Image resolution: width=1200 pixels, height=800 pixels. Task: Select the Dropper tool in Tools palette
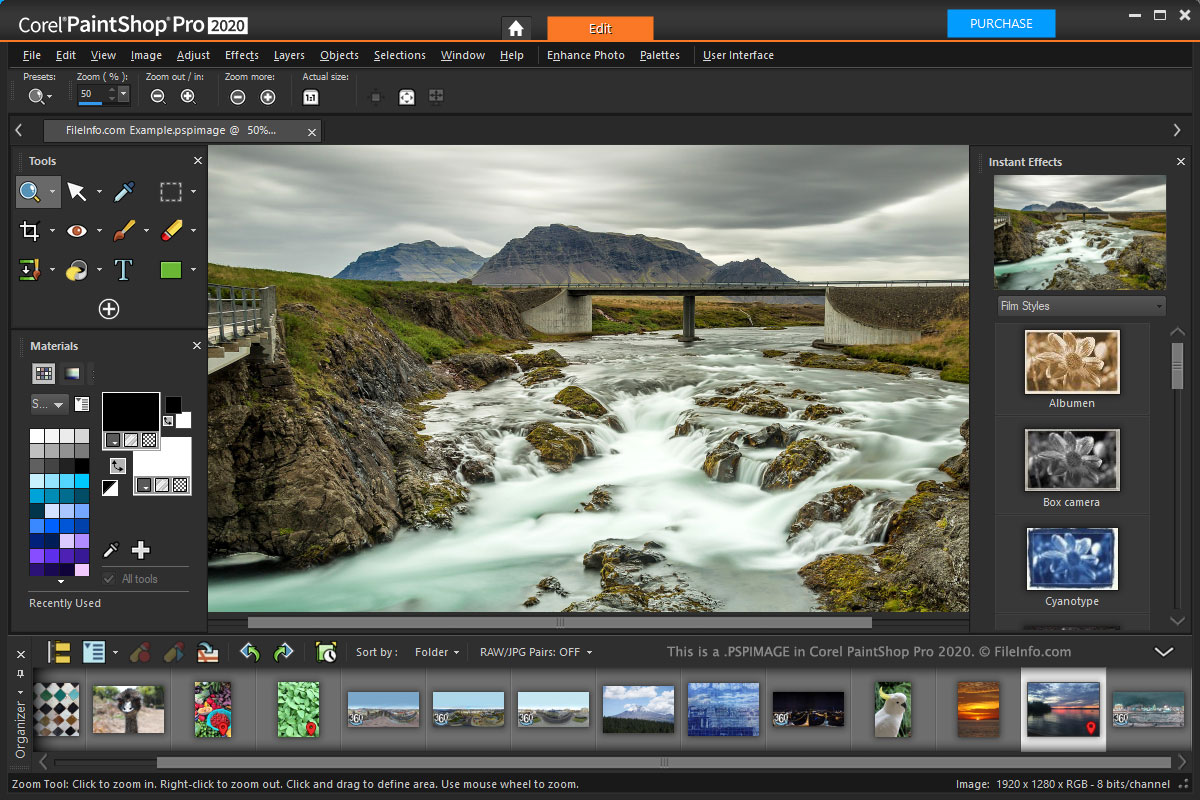pyautogui.click(x=124, y=192)
